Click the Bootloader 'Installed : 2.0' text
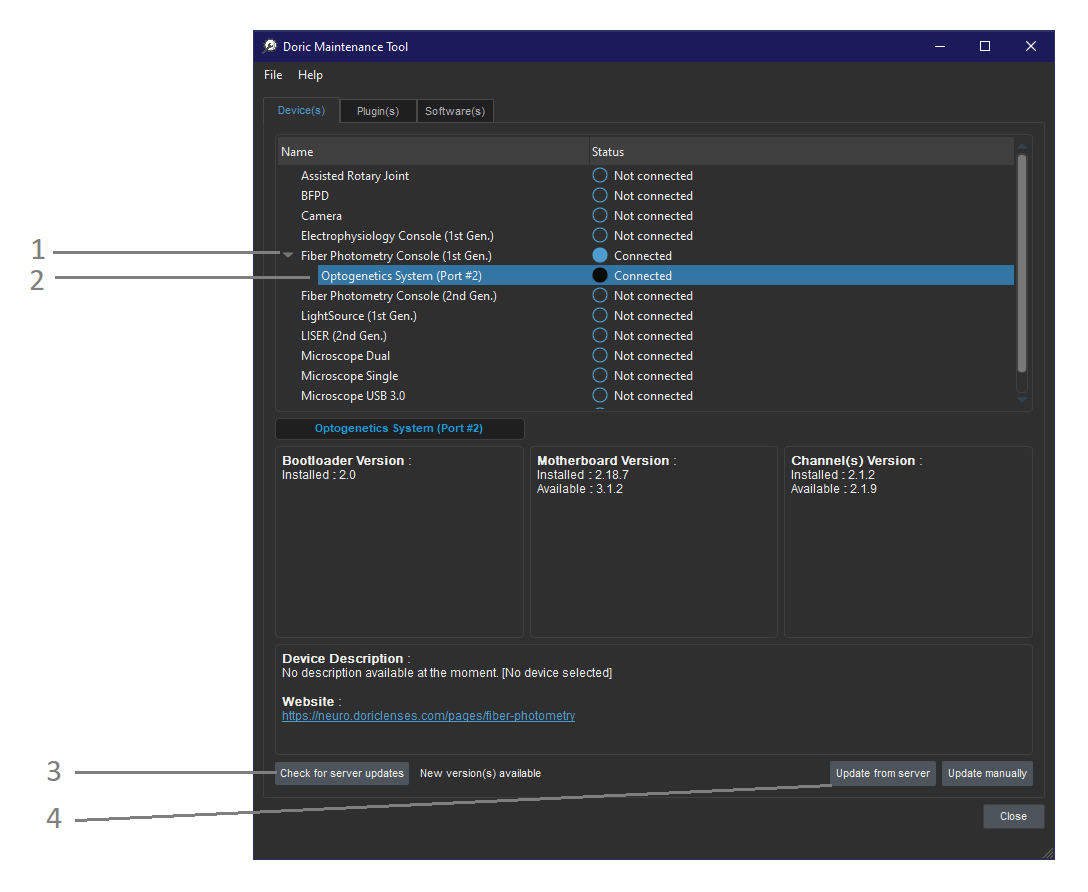The width and height of the screenshot is (1088, 892). coord(318,475)
